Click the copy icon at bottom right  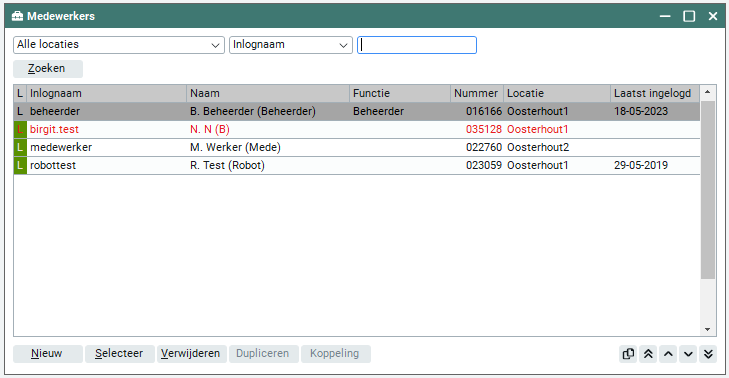[x=628, y=354]
